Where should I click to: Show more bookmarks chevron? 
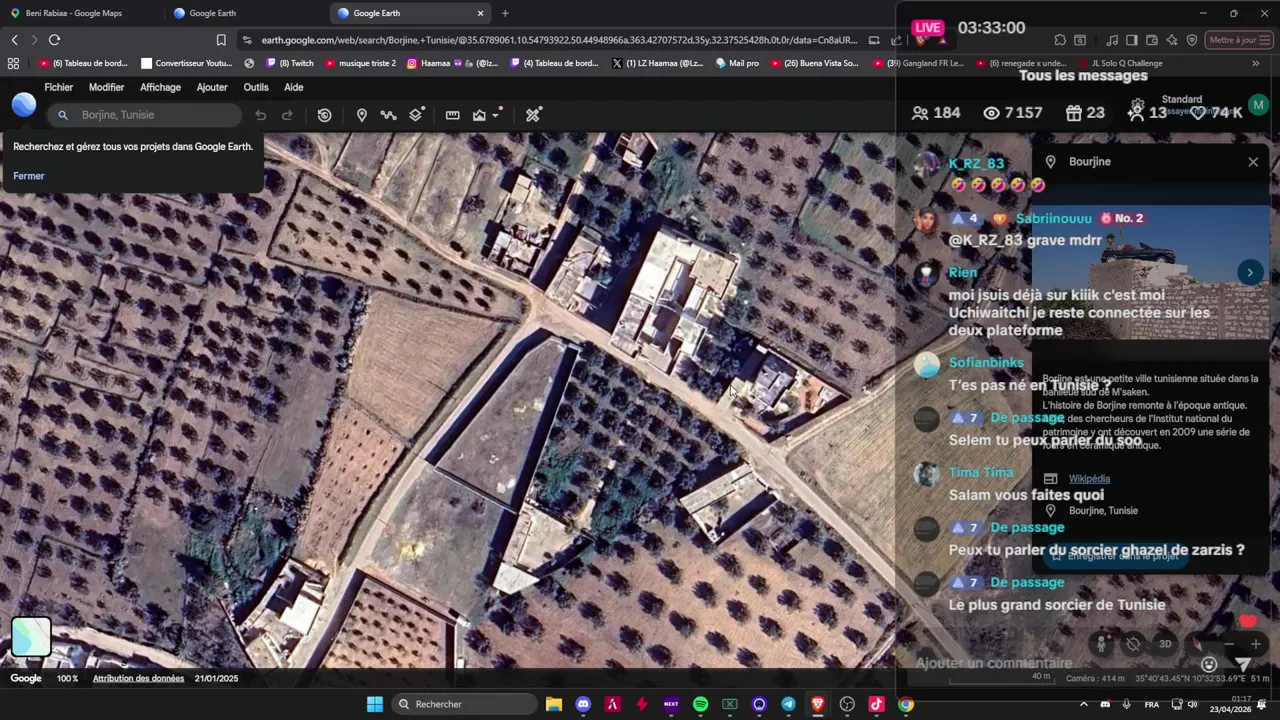[1255, 63]
